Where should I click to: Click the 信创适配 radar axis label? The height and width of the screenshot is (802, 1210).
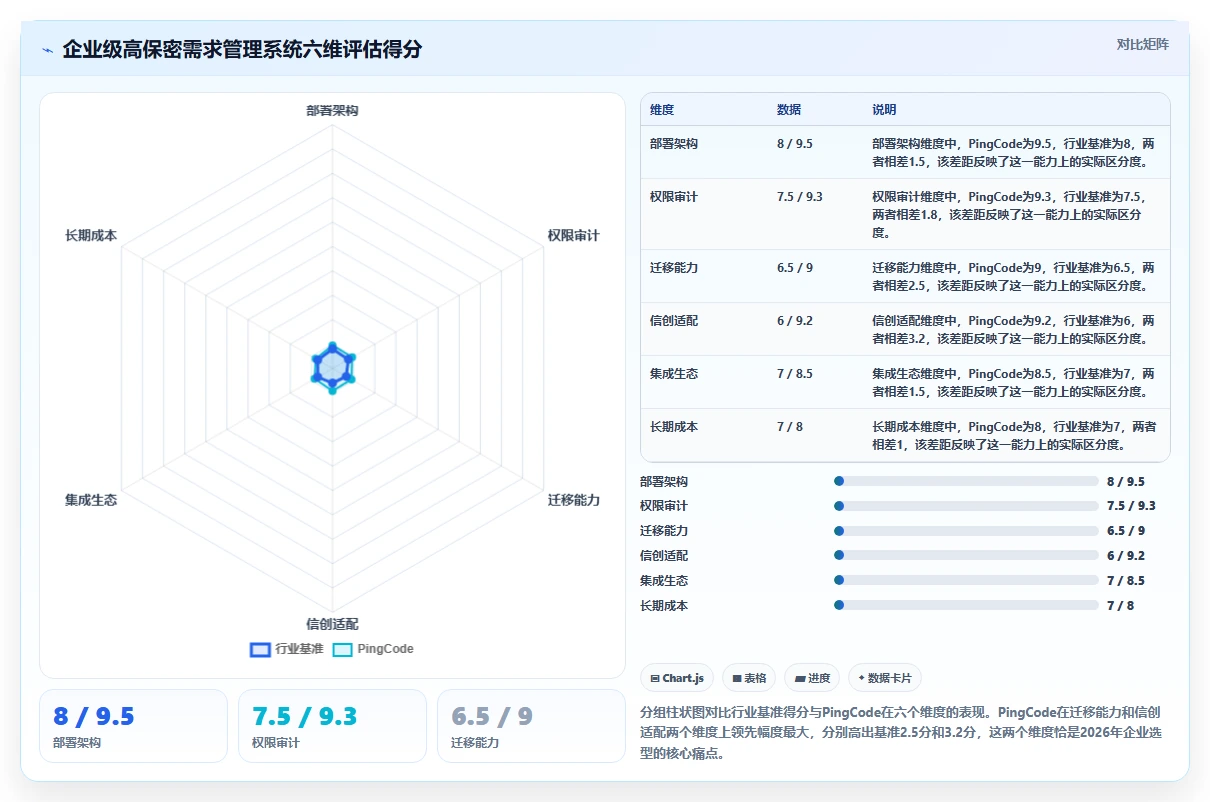point(332,624)
